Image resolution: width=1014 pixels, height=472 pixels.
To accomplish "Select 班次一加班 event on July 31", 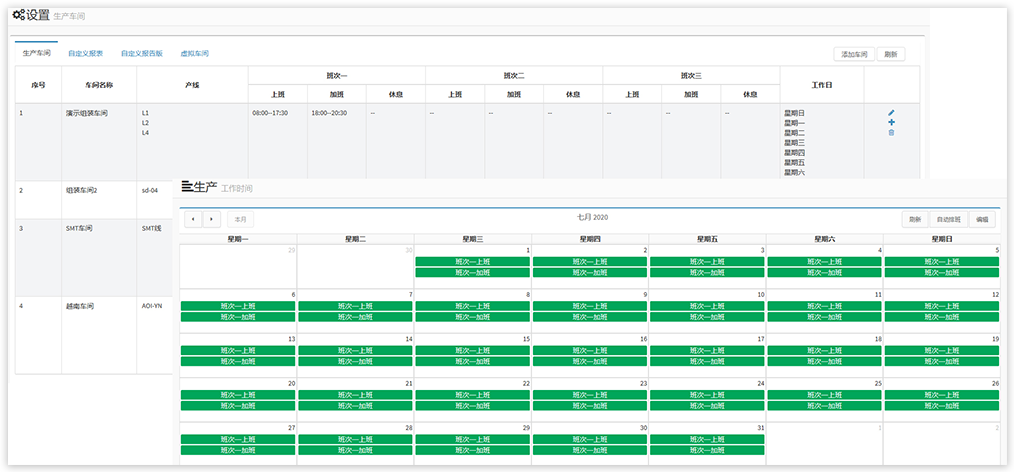I will (x=707, y=450).
